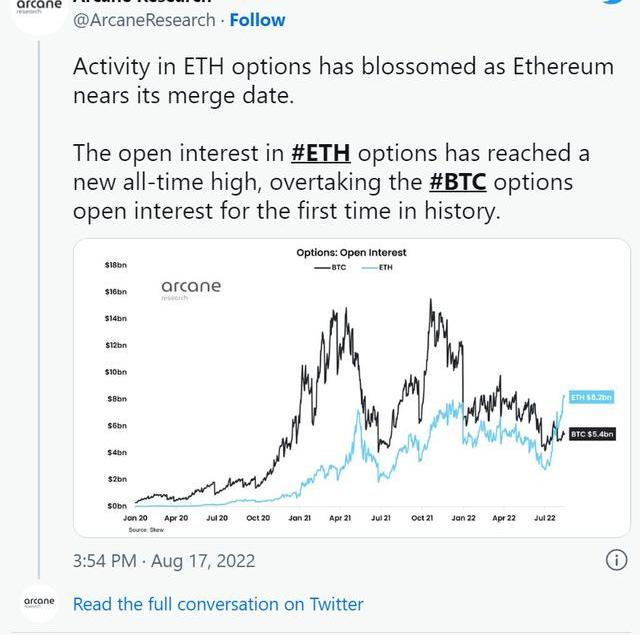
Task: Click the blue ETH legend entry in chart
Action: pyautogui.click(x=378, y=267)
